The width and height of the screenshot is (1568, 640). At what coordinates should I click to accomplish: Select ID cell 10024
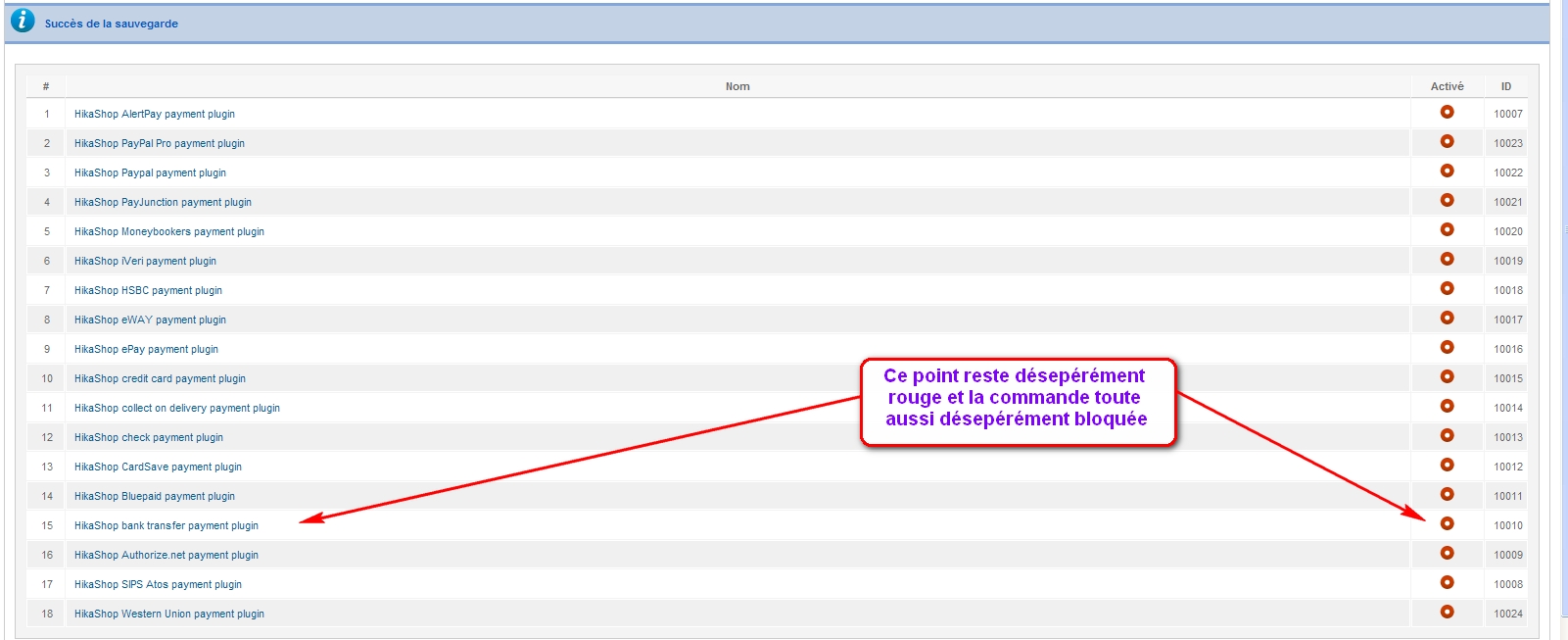point(1508,615)
